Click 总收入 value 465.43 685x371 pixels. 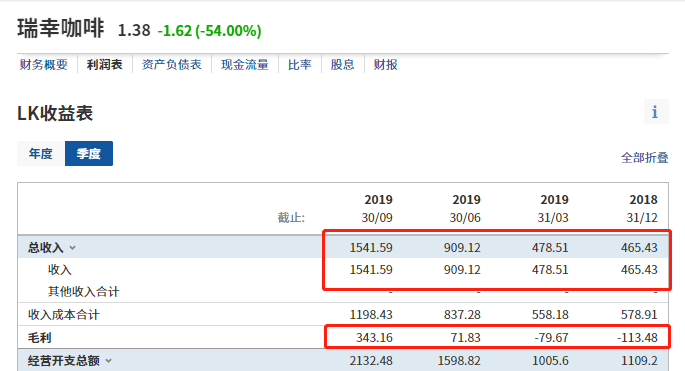(x=639, y=248)
